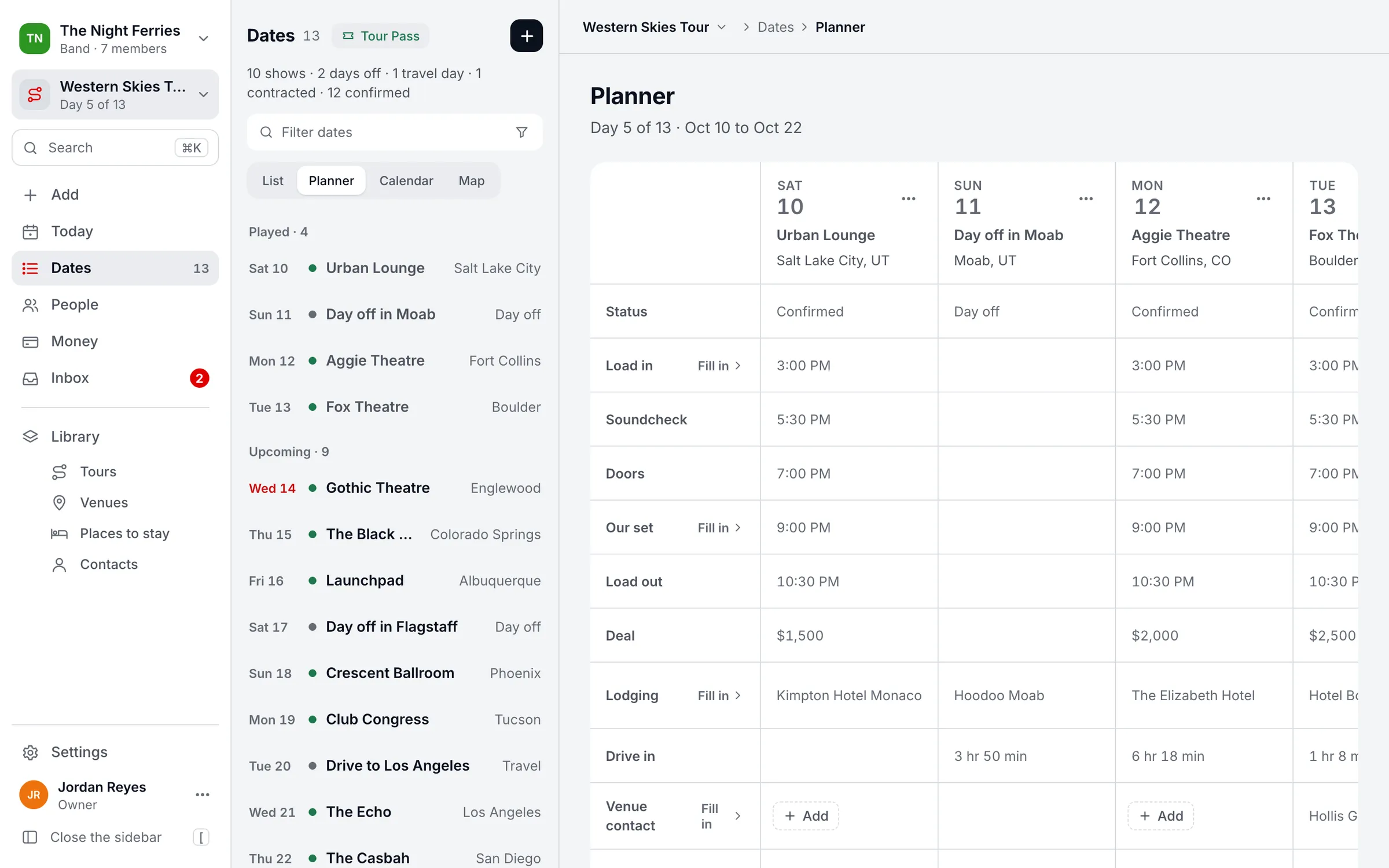The height and width of the screenshot is (868, 1389).
Task: Open Settings with the gear icon
Action: pos(115,752)
